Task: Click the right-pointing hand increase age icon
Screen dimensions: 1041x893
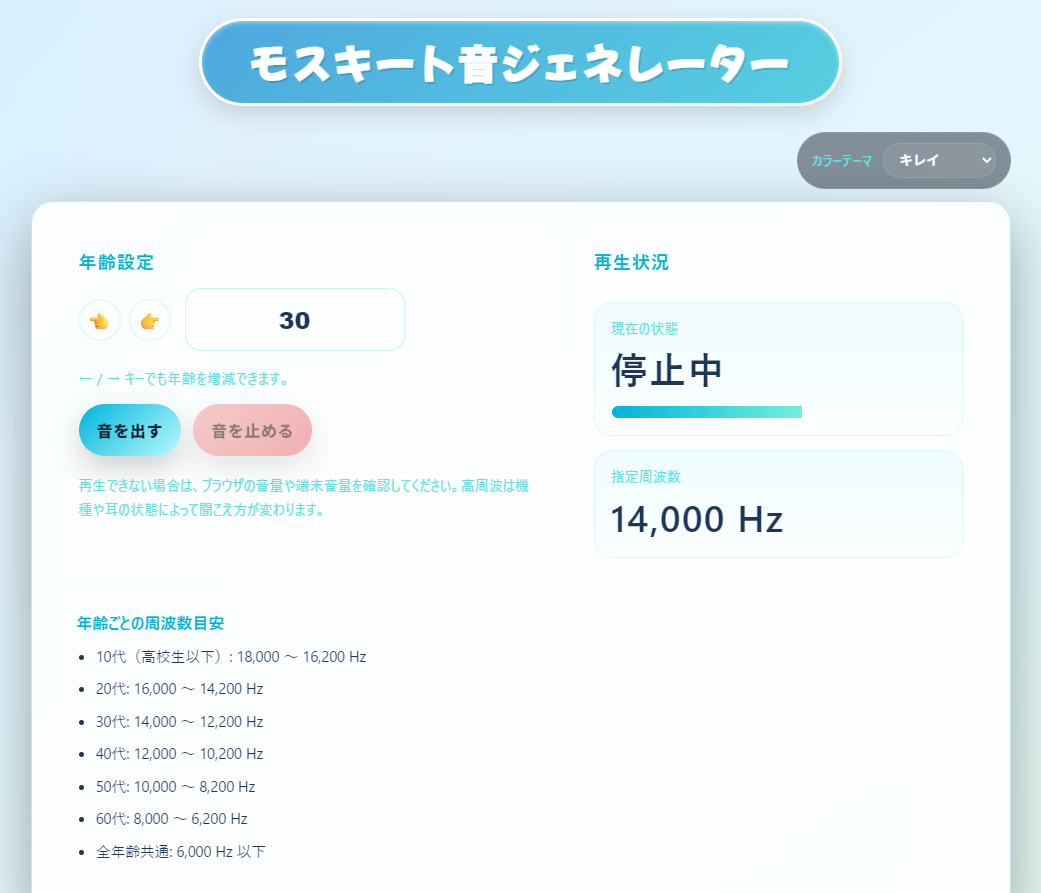Action: tap(150, 320)
